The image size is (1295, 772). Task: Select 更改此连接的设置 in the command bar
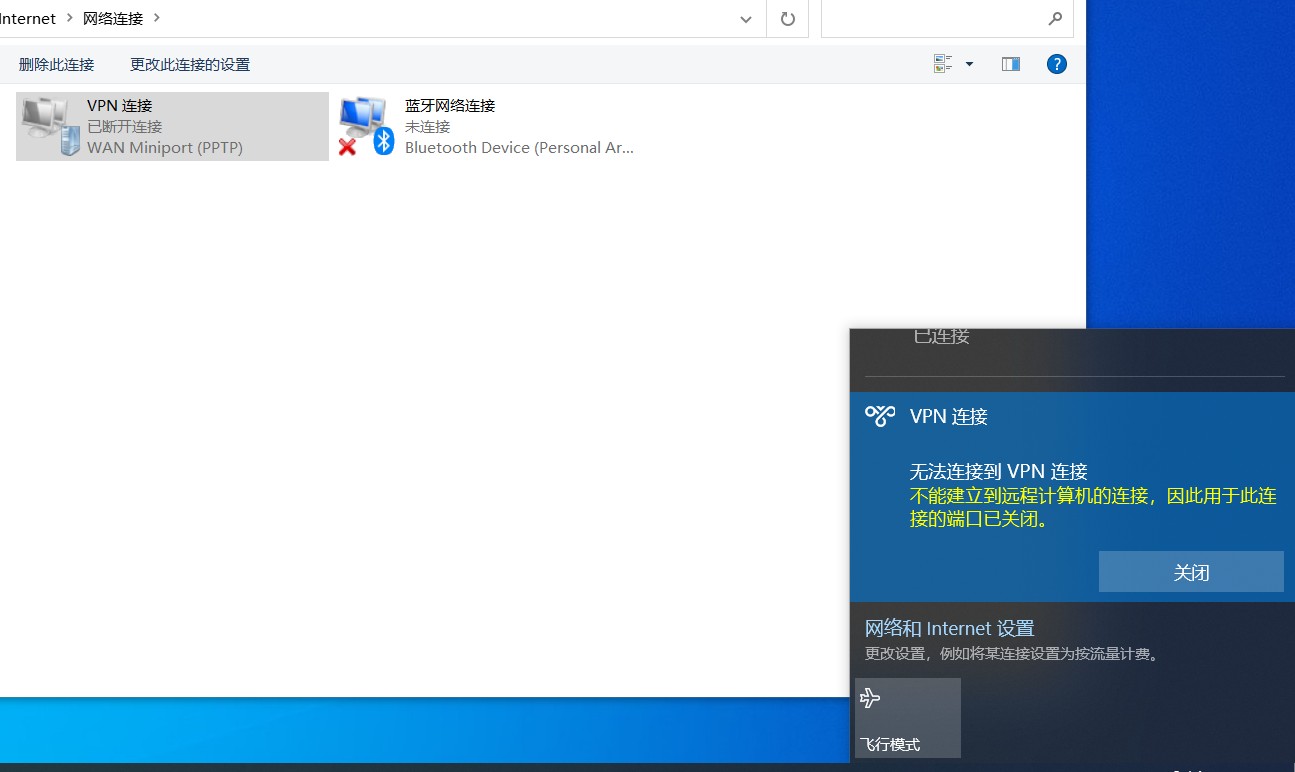190,64
